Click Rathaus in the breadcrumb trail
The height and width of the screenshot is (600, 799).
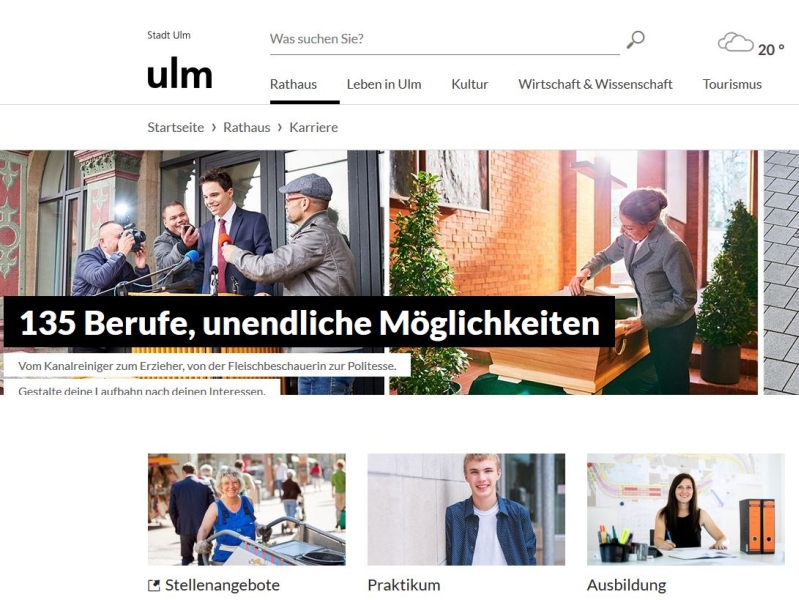coord(247,127)
